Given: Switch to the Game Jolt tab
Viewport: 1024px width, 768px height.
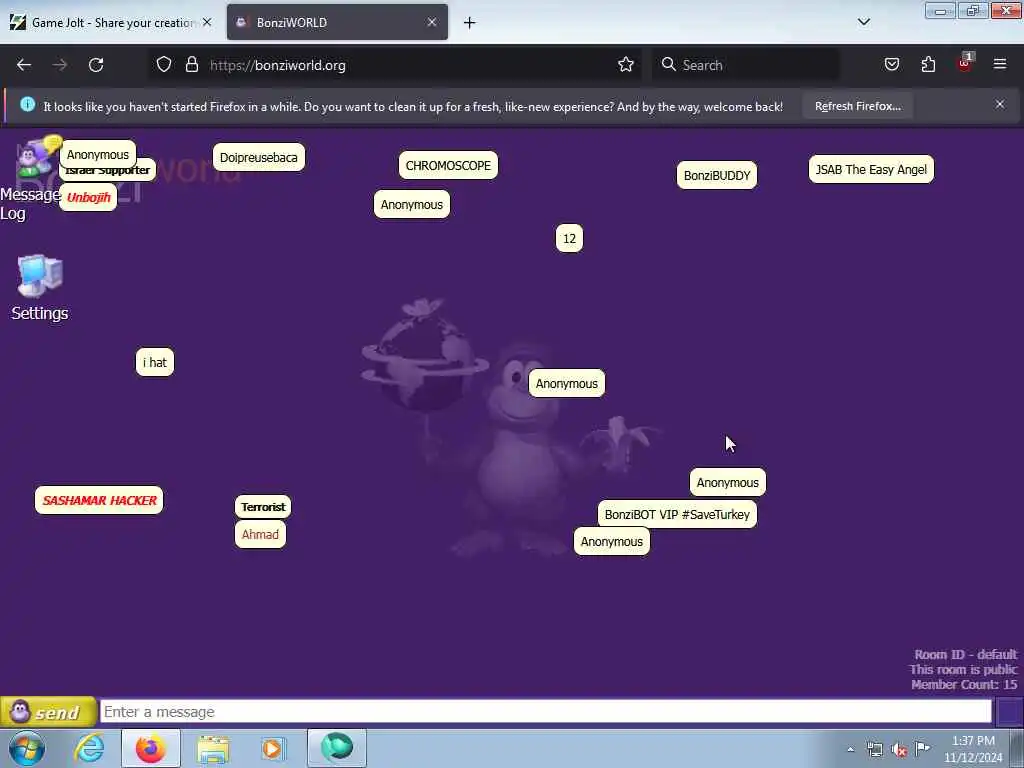Looking at the screenshot, I should pos(109,22).
